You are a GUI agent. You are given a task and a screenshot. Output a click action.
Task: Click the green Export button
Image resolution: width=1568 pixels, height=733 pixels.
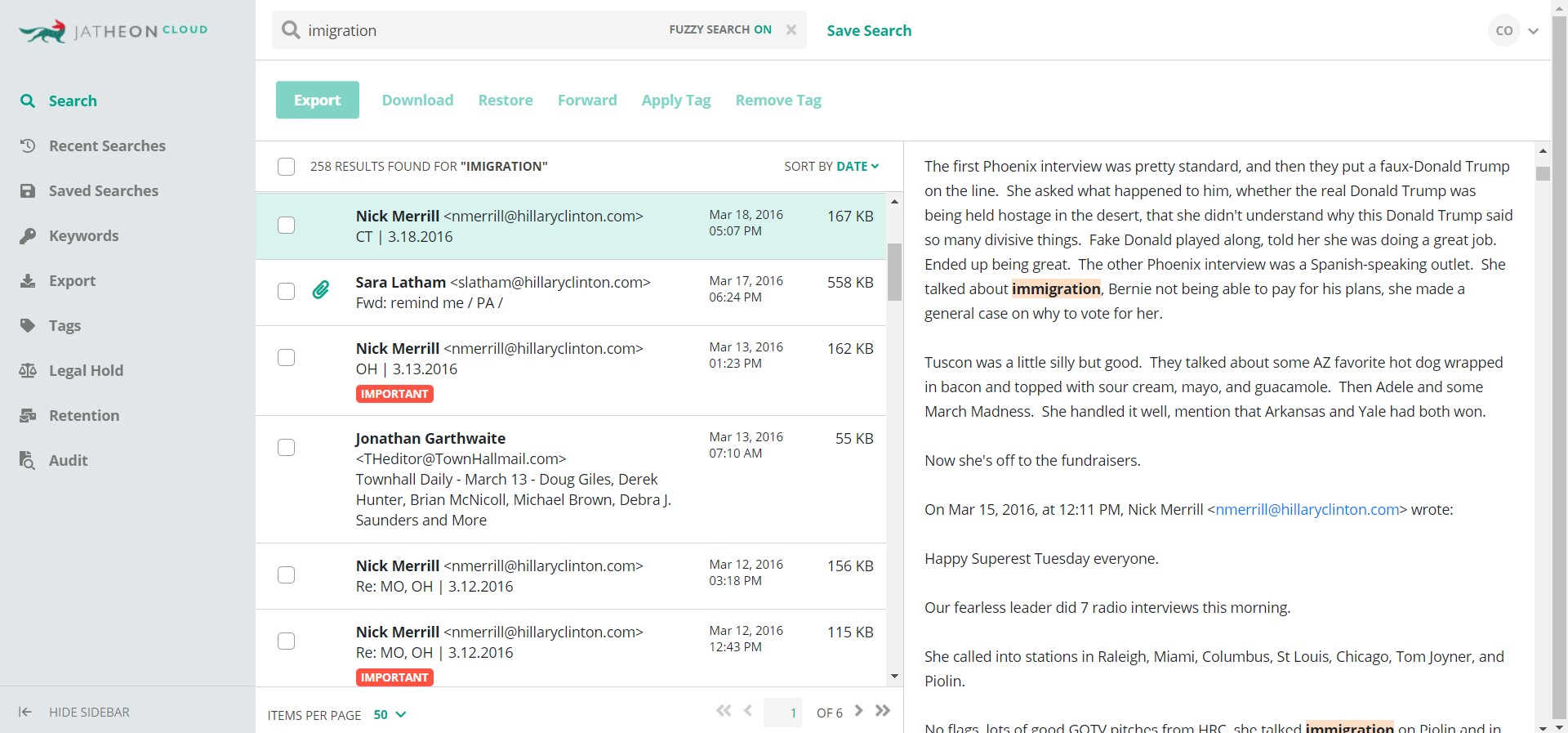[x=318, y=100]
